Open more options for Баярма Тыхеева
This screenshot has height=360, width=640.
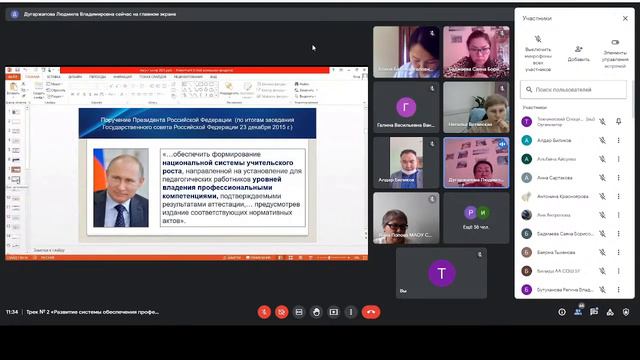tap(618, 252)
